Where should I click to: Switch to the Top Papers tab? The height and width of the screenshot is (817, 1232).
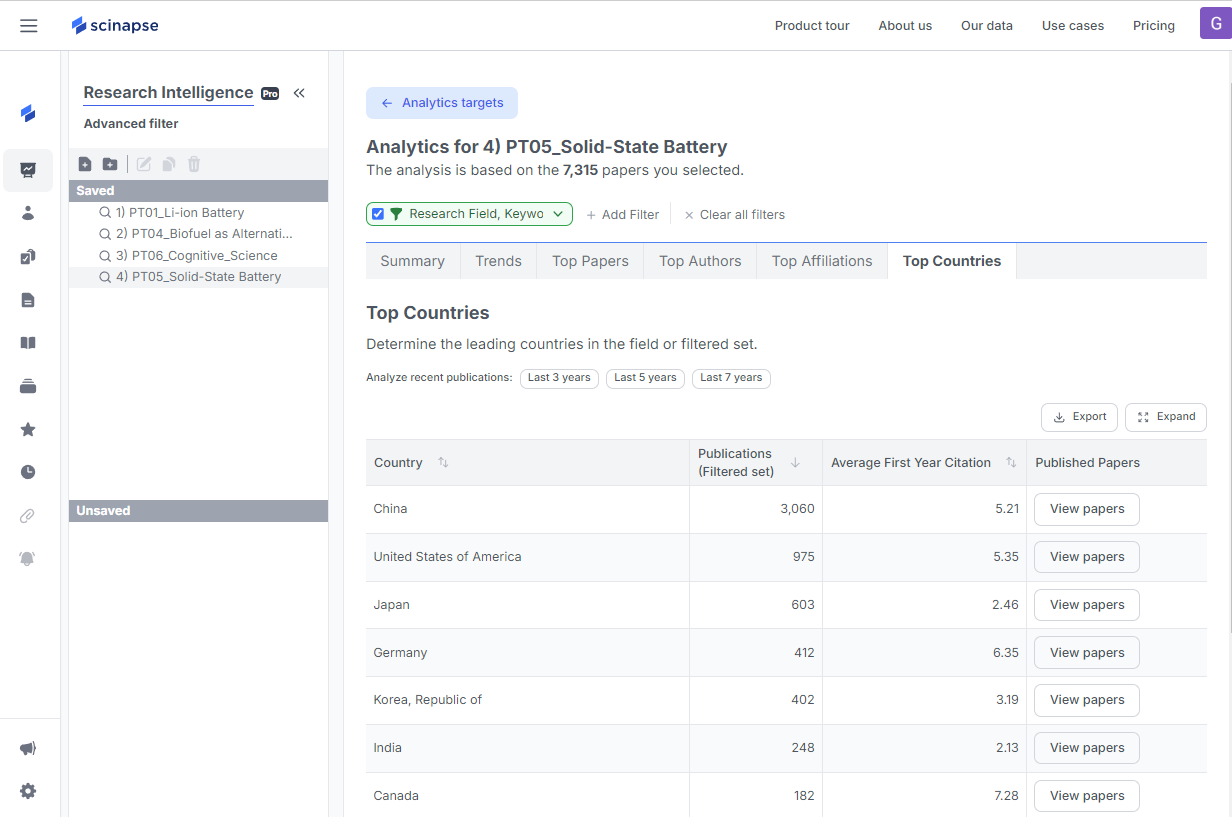[591, 261]
